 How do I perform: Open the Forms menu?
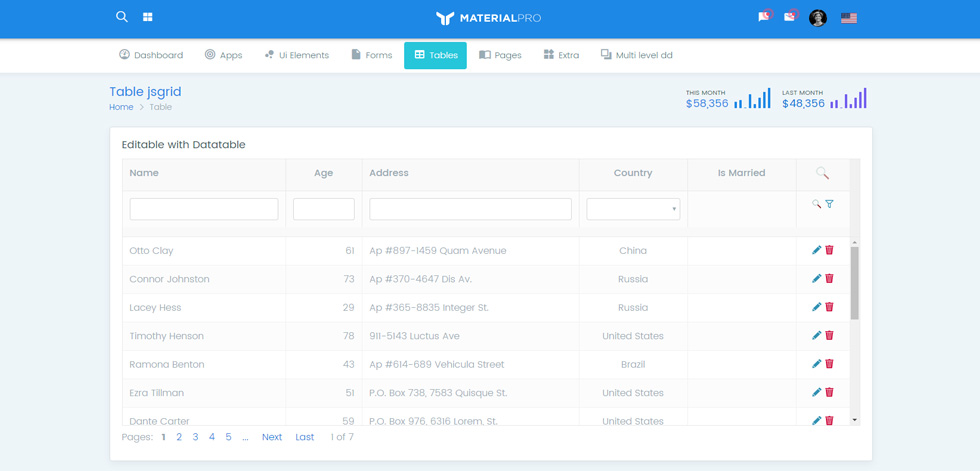coord(372,55)
